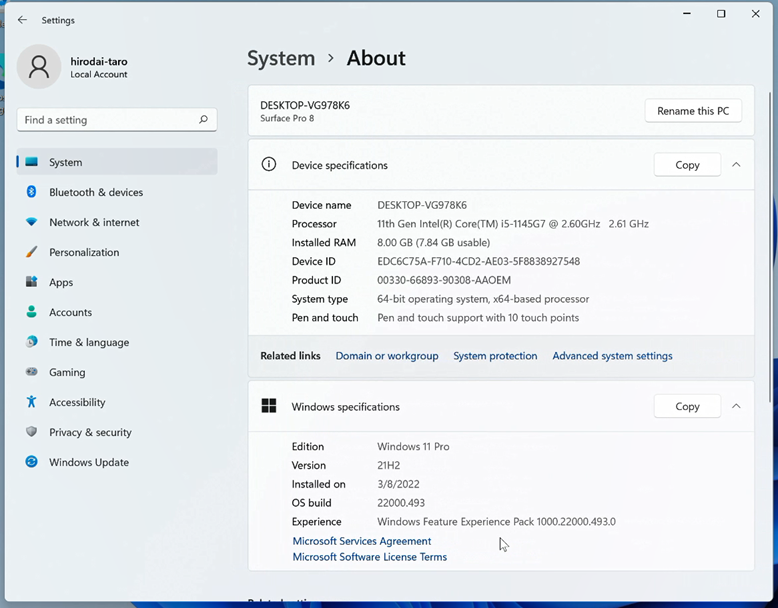
Task: Go to Network & internet settings
Action: [x=117, y=222]
